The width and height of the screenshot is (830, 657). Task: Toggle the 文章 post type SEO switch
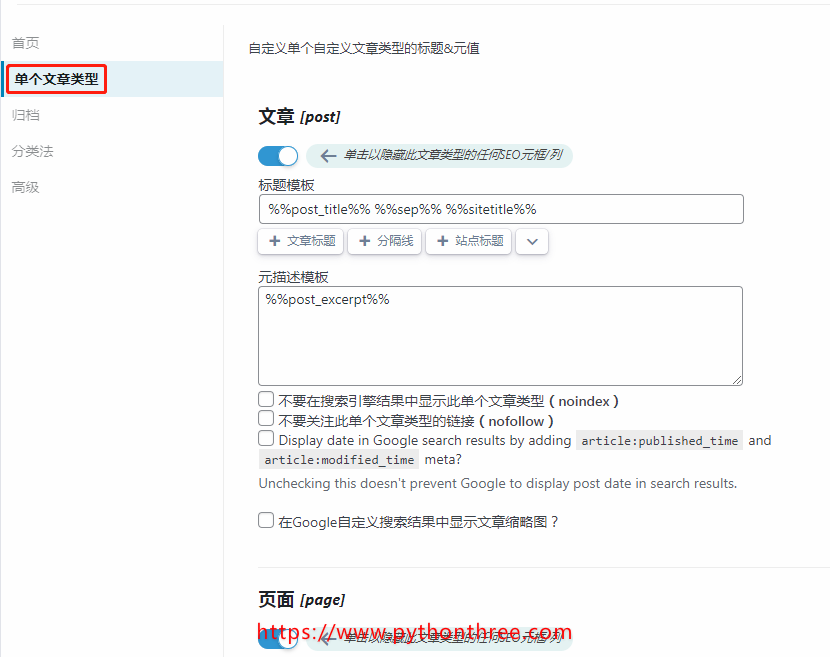[278, 156]
